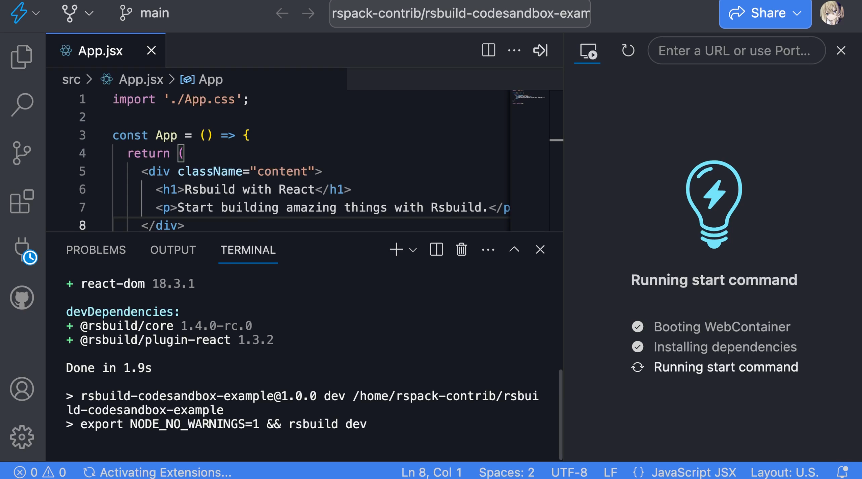The image size is (862, 479).
Task: Go back with the left arrow
Action: coord(282,13)
